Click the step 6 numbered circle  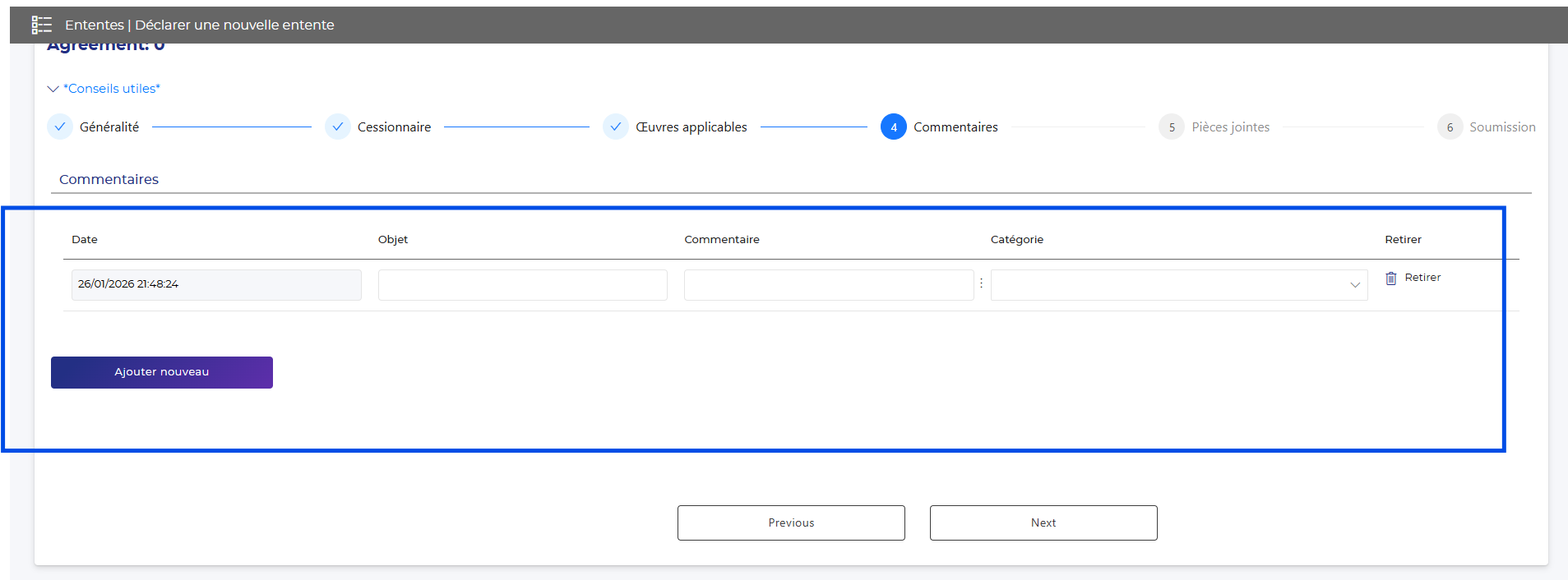(1450, 127)
